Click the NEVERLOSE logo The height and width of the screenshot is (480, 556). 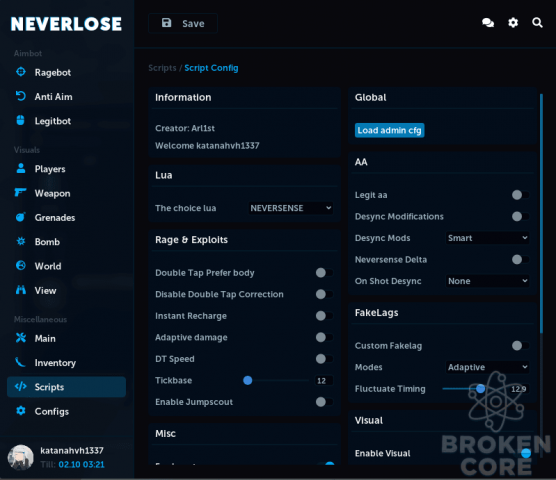pyautogui.click(x=66, y=24)
